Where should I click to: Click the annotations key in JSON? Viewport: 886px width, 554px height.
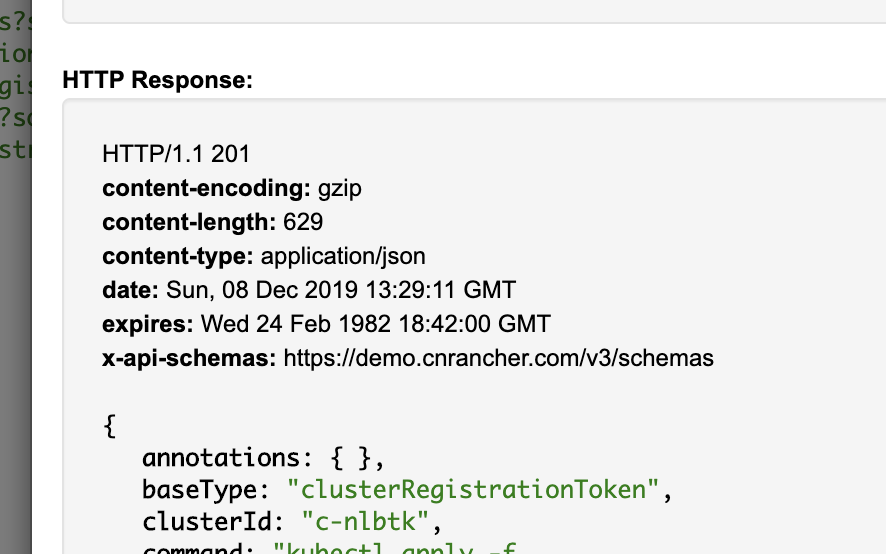[220, 457]
